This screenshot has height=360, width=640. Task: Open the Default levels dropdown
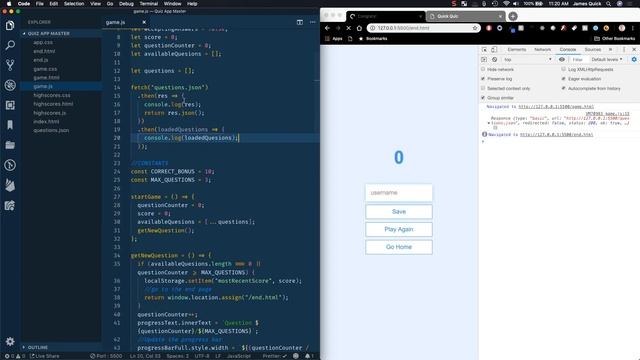point(607,60)
